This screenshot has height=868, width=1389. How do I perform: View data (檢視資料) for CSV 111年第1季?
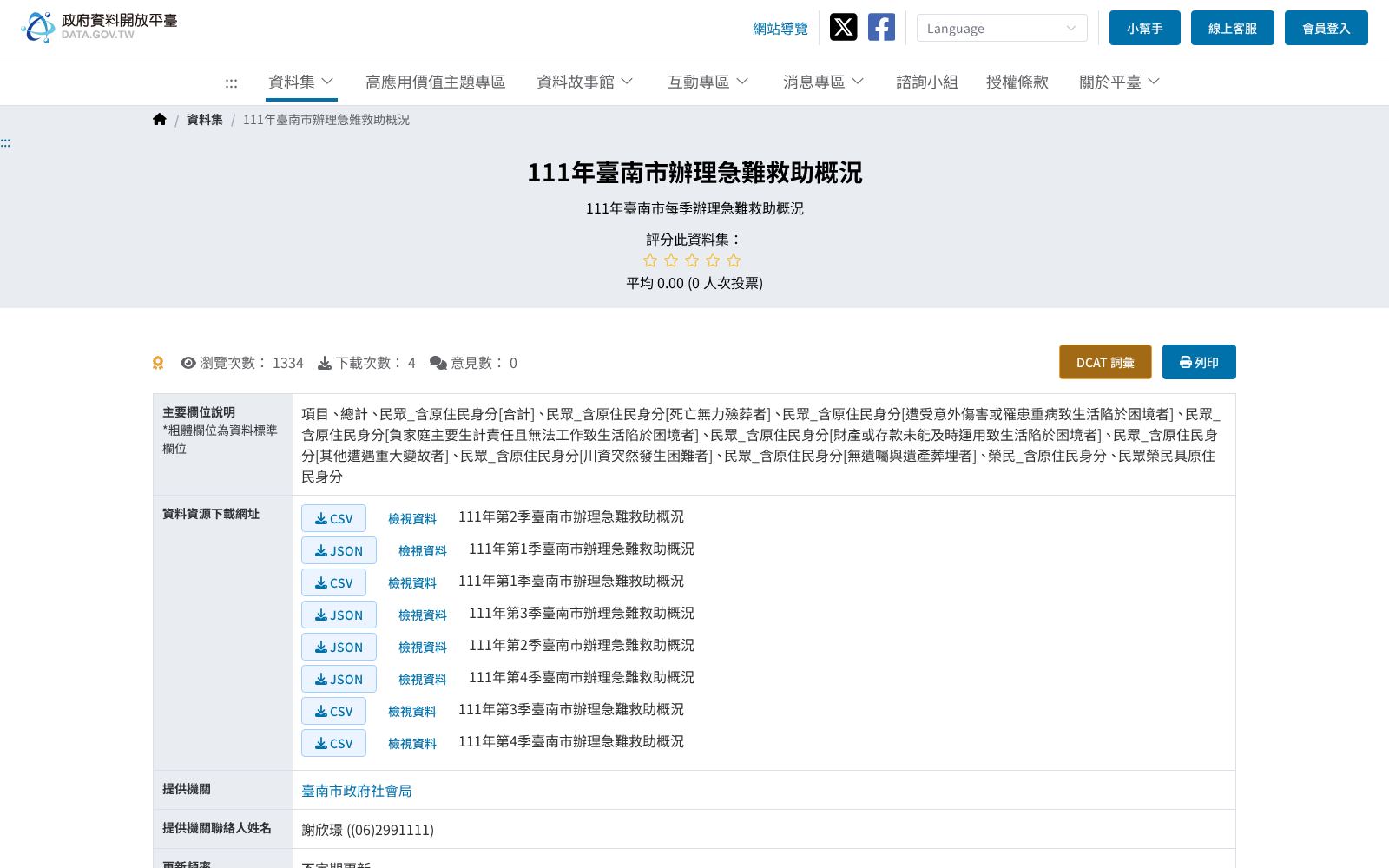point(412,583)
